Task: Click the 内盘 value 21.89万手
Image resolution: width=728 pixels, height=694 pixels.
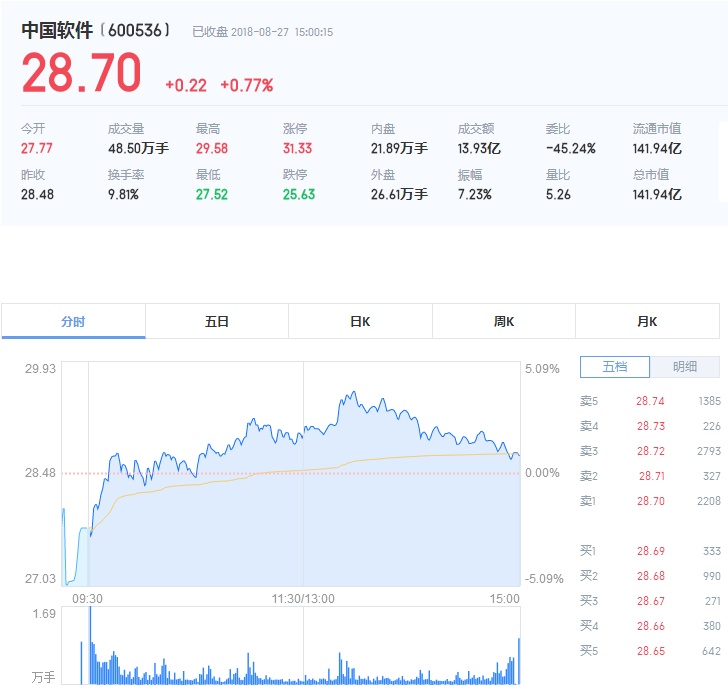Action: pos(399,149)
